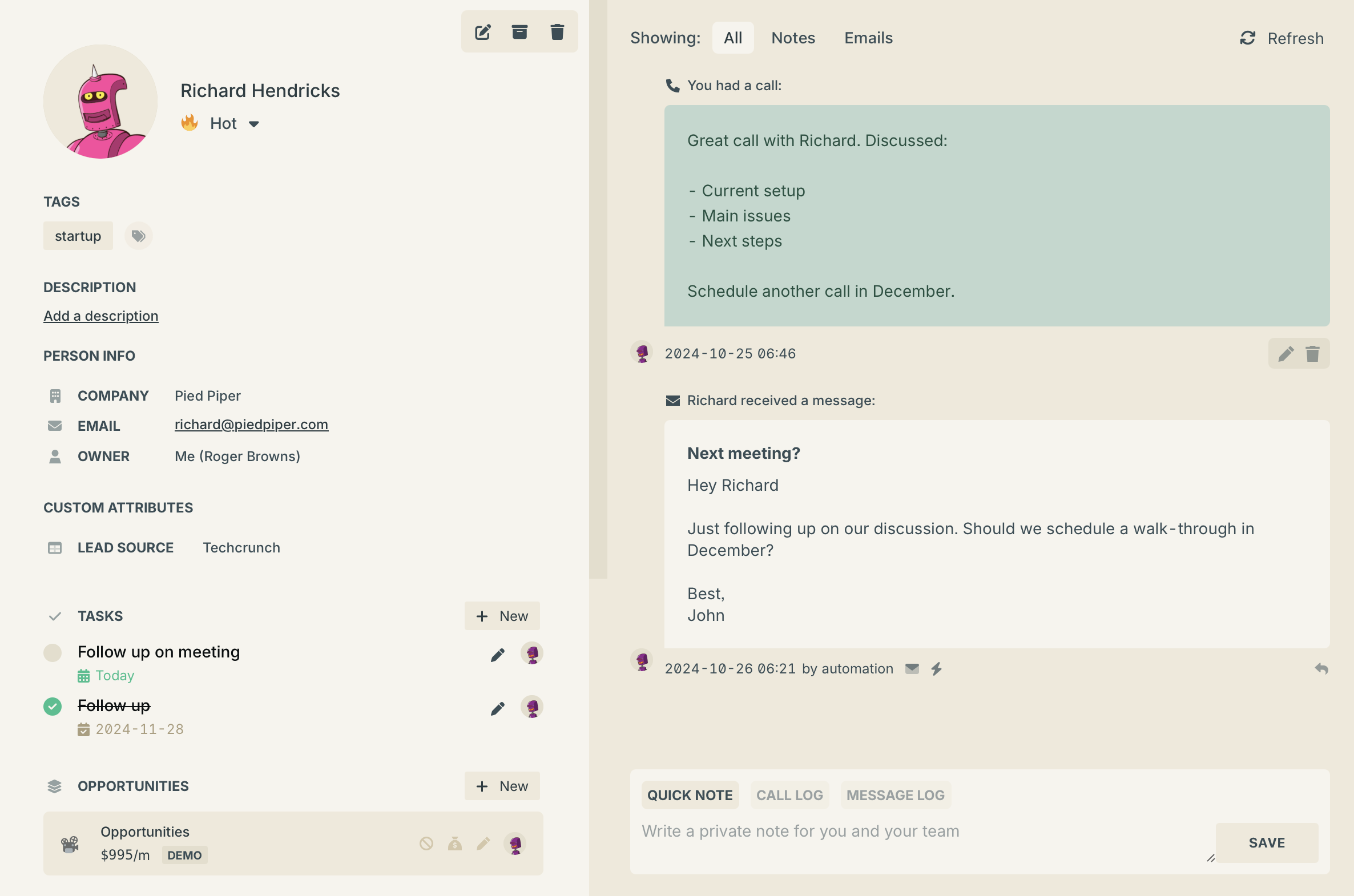The height and width of the screenshot is (896, 1354).
Task: Open the MESSAGE LOG tab
Action: pyautogui.click(x=894, y=795)
